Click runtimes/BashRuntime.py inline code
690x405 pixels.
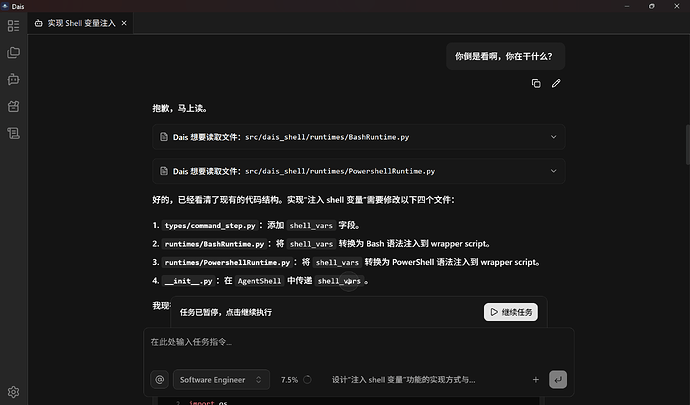click(214, 244)
